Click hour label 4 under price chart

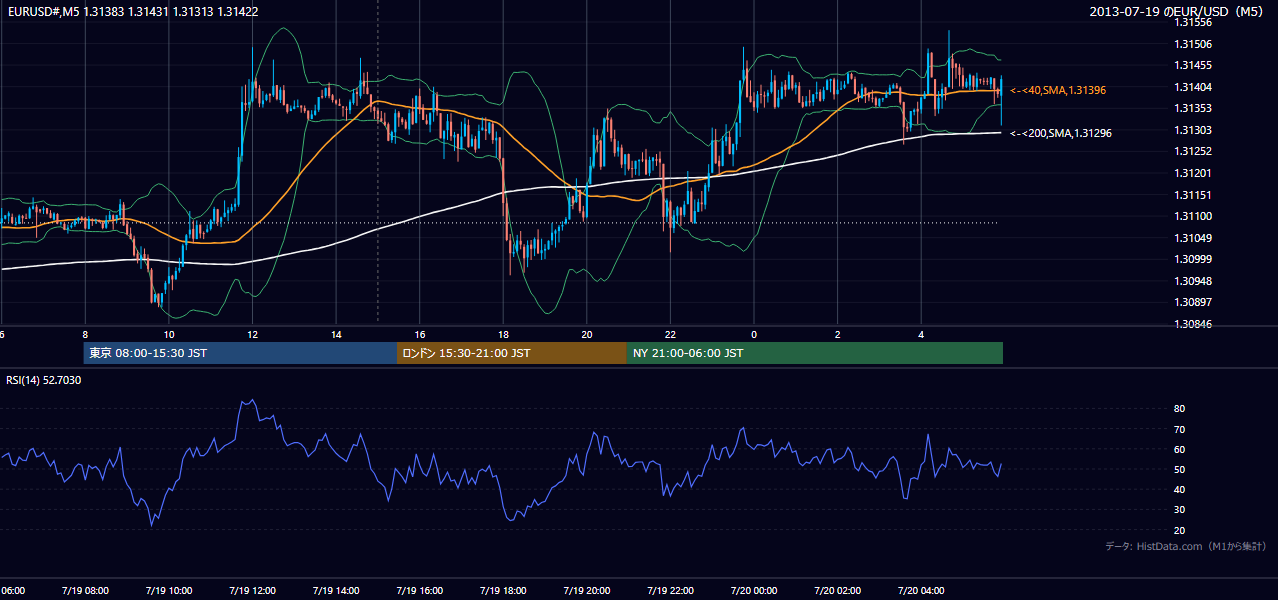pyautogui.click(x=921, y=335)
